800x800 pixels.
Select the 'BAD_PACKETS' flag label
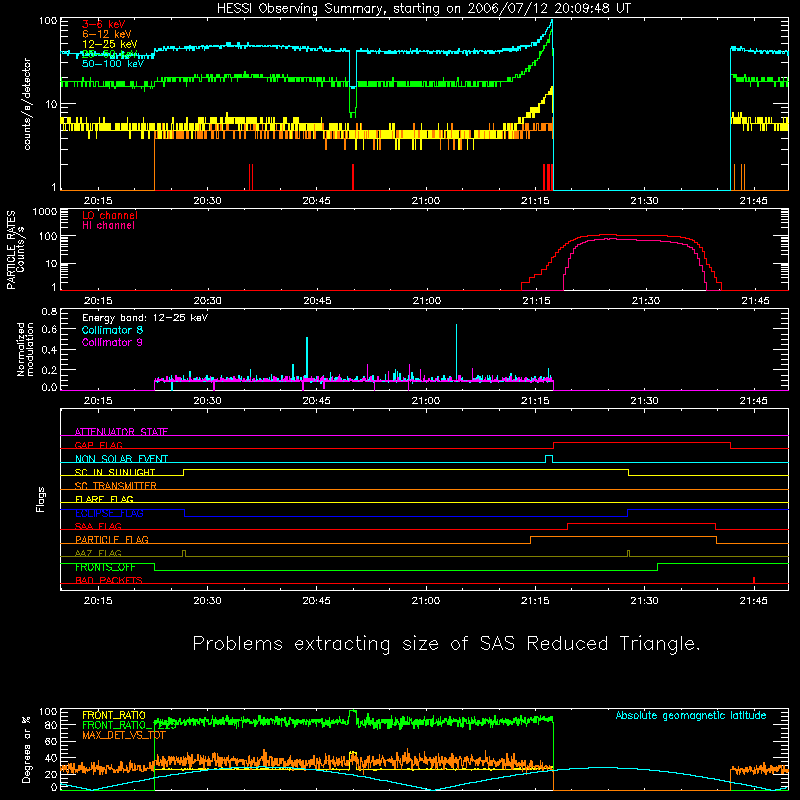click(x=109, y=581)
